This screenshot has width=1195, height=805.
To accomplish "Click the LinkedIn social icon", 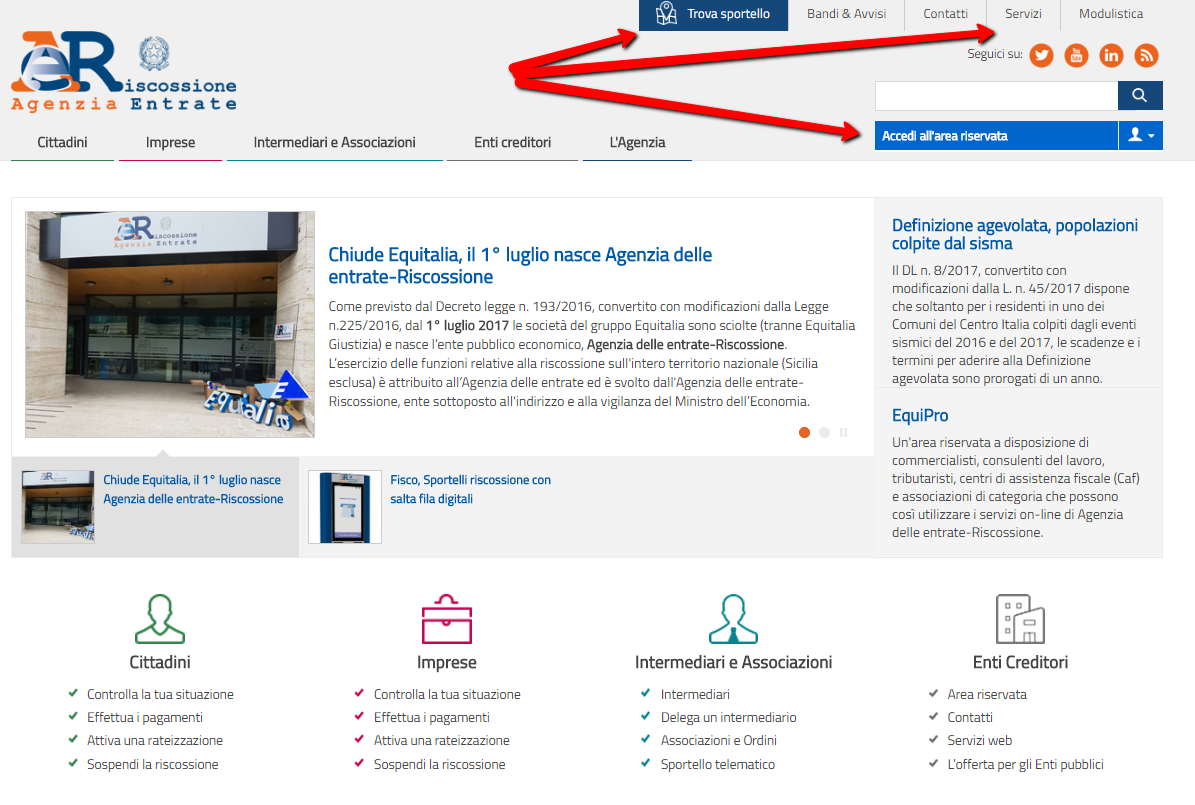I will point(1111,55).
